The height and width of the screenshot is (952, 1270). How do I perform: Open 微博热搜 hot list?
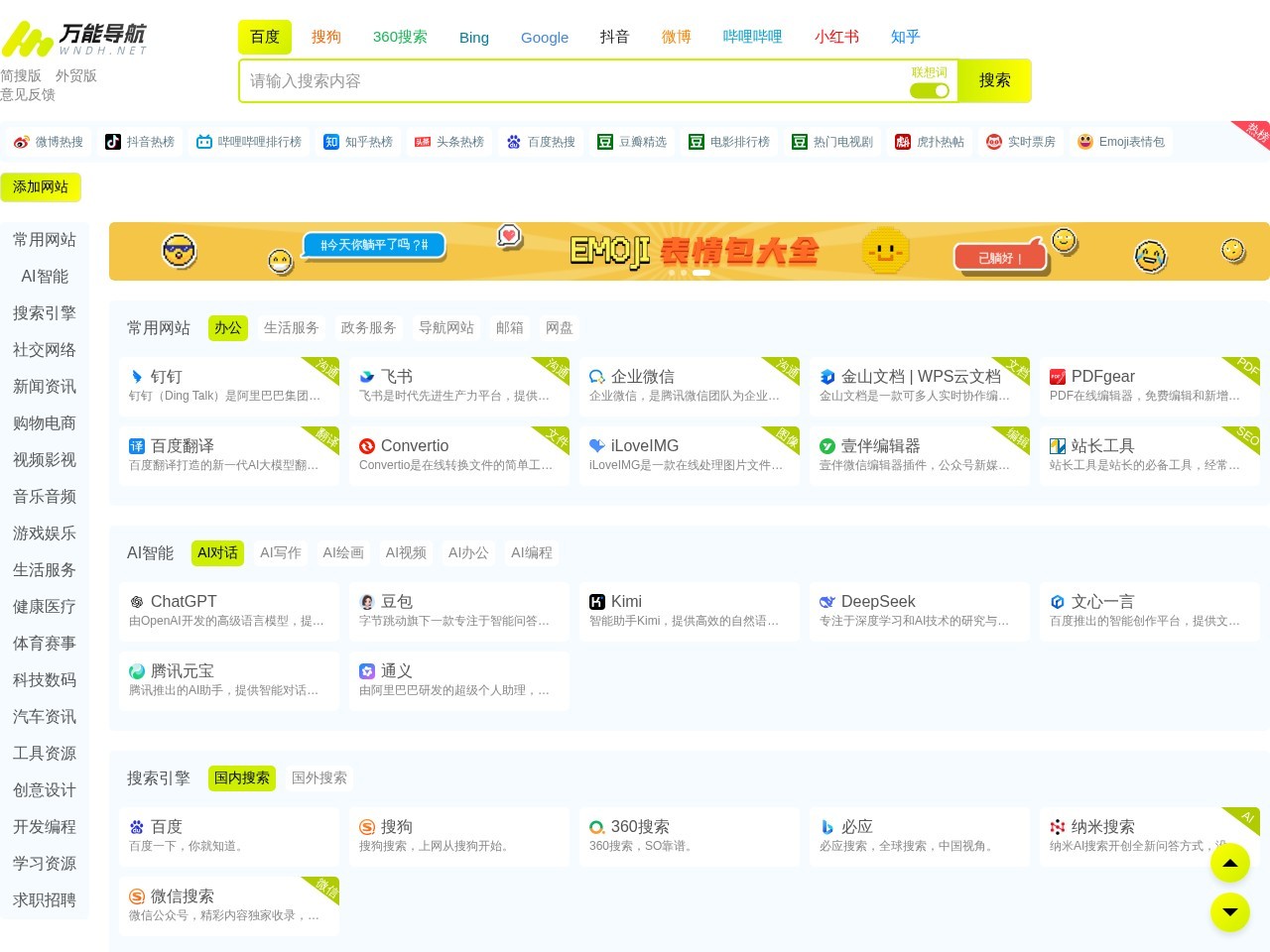click(49, 142)
